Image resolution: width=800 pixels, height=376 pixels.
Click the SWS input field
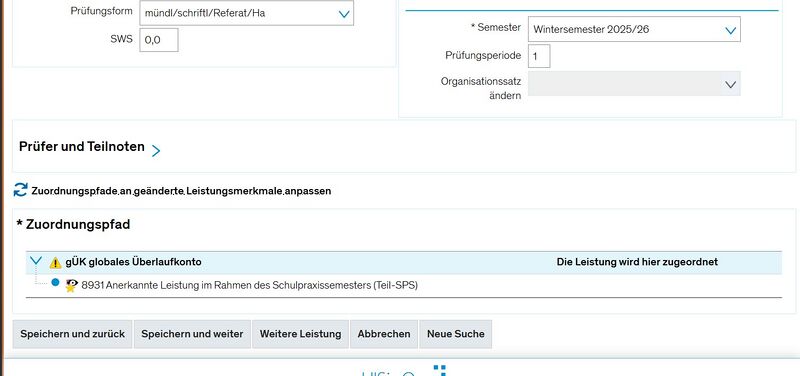[x=159, y=40]
